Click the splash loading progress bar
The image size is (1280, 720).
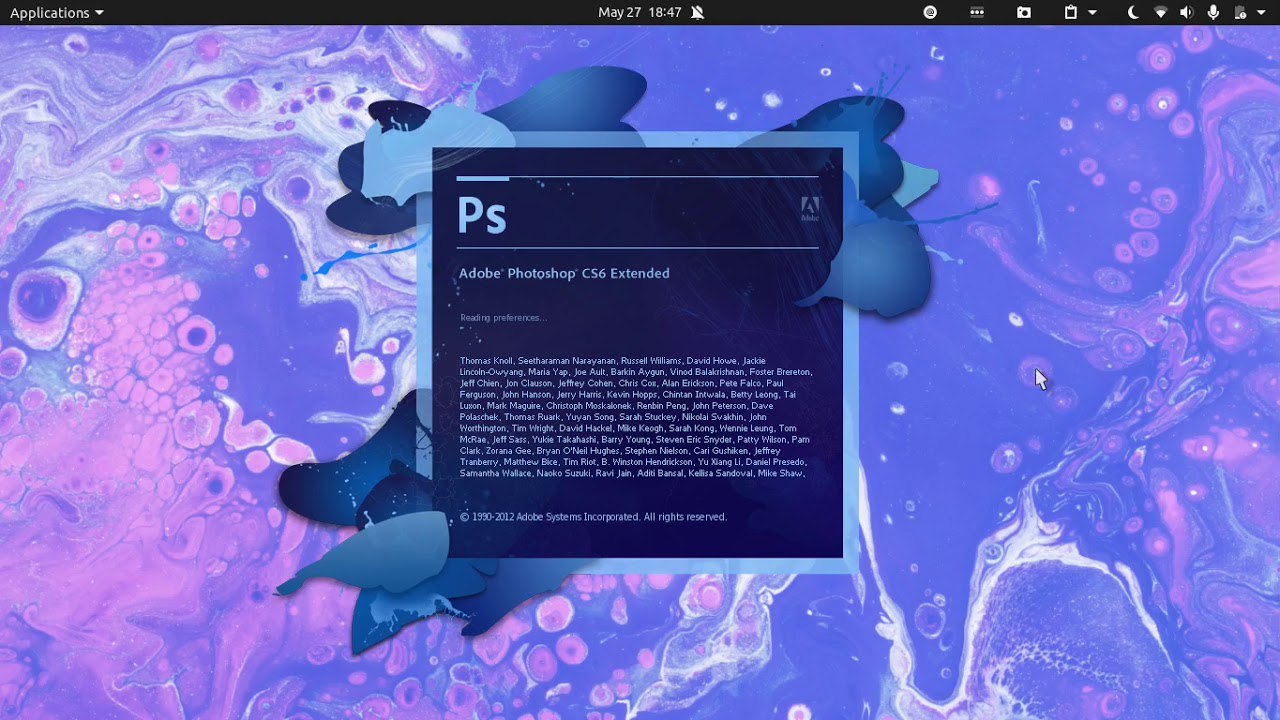[637, 178]
